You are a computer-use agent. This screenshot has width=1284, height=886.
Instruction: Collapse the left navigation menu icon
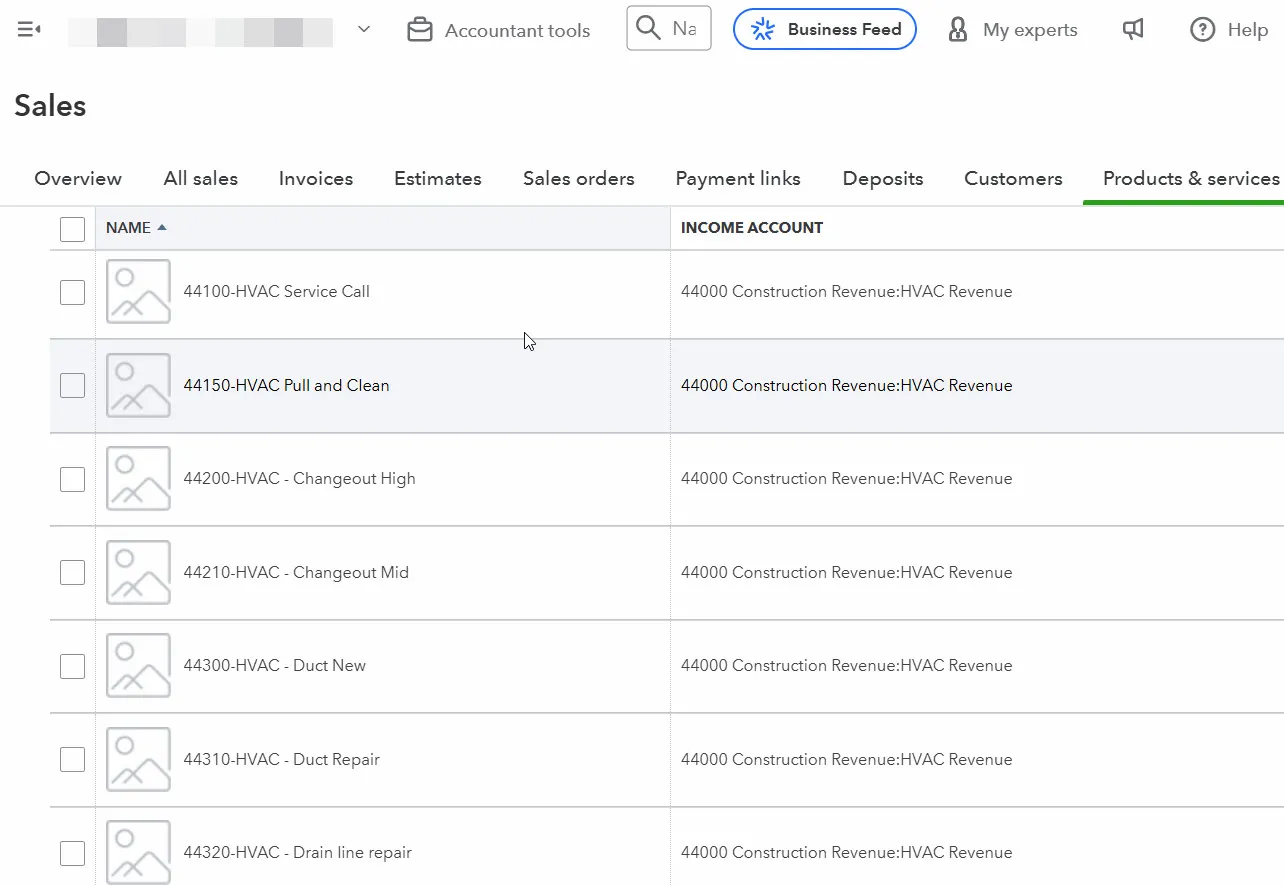[29, 30]
